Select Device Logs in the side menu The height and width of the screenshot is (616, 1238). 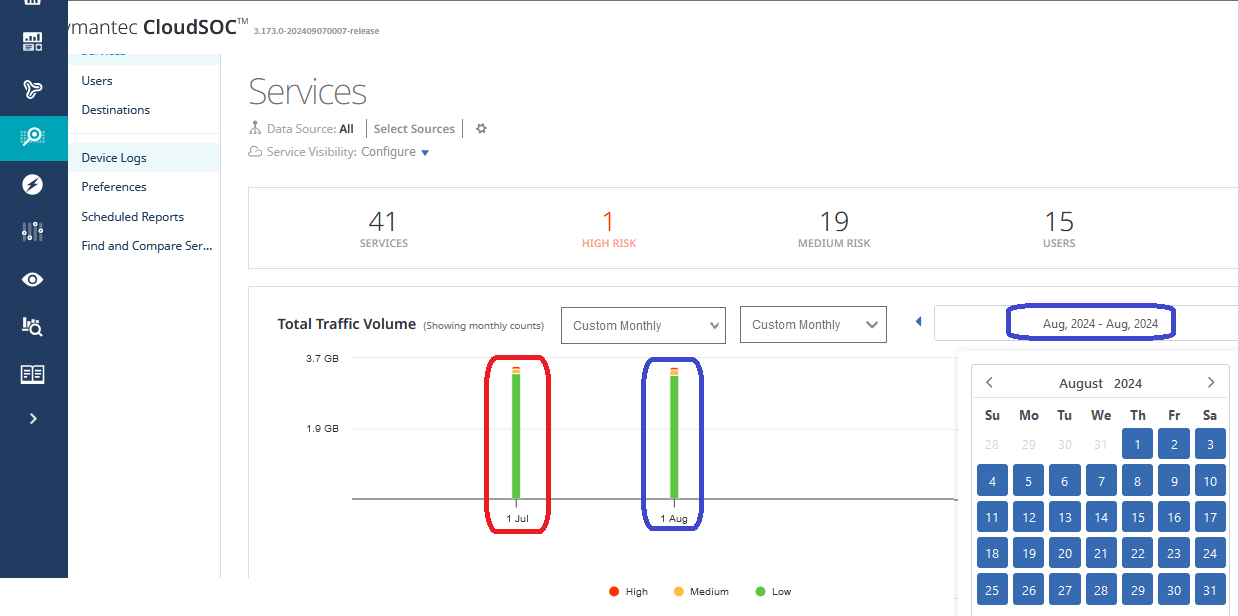114,158
